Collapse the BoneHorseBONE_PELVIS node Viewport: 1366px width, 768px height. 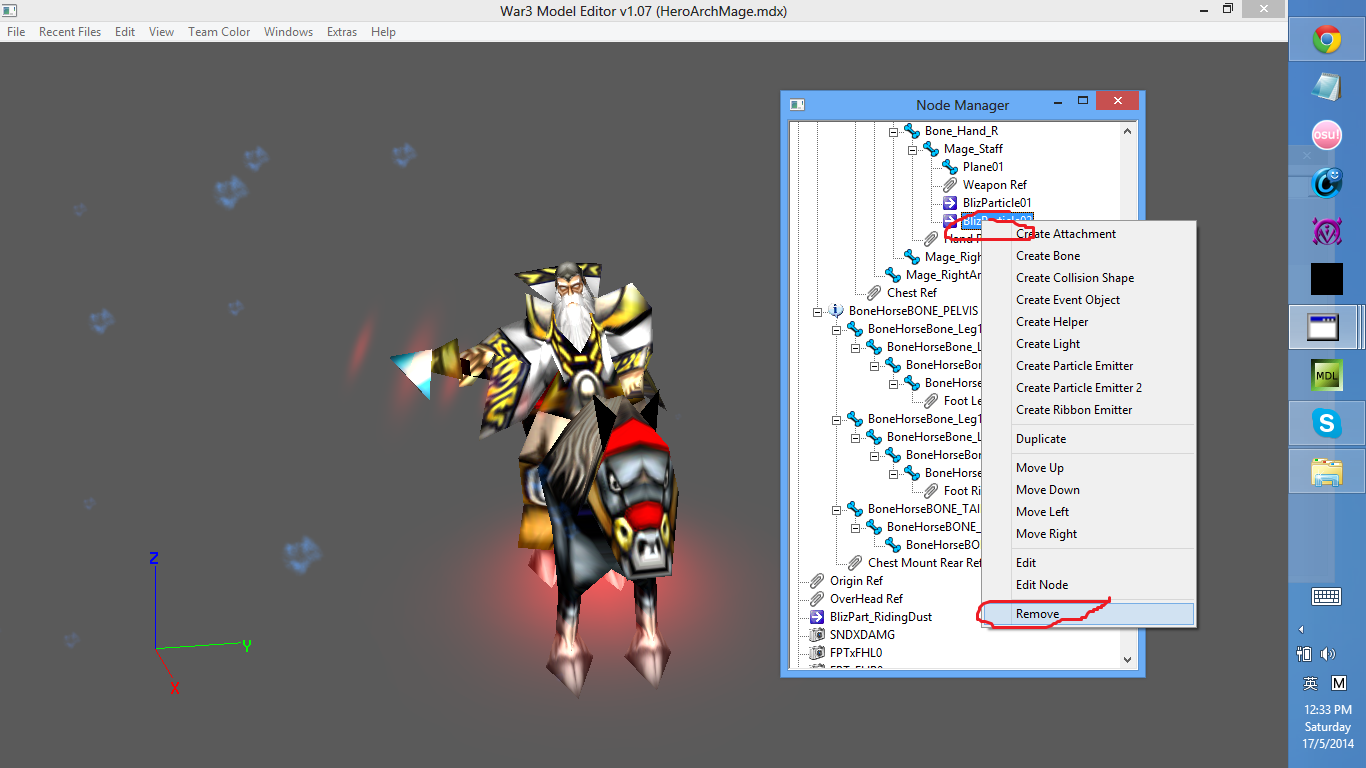pyautogui.click(x=818, y=311)
